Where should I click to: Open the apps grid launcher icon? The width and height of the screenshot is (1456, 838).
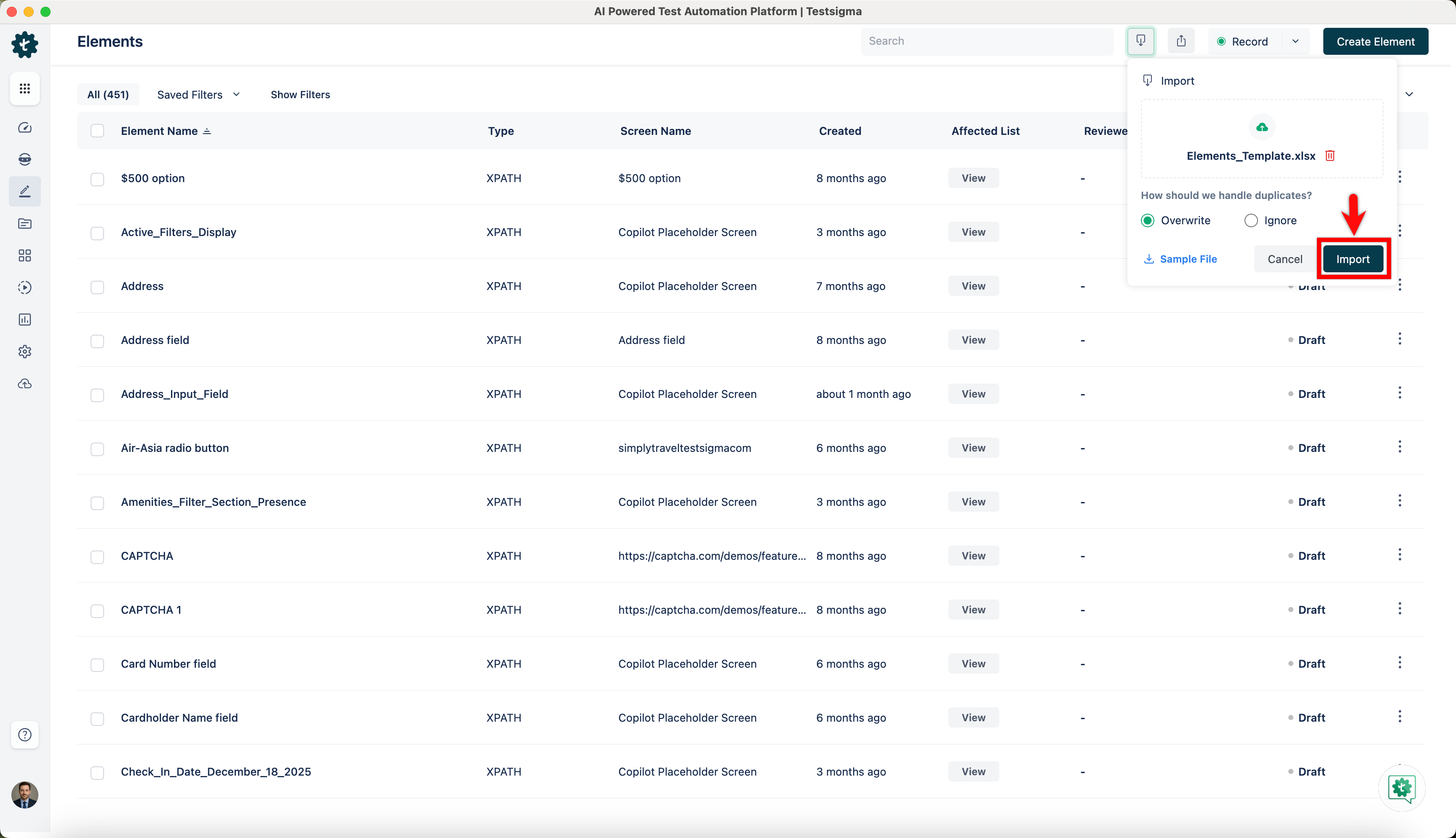coord(25,89)
